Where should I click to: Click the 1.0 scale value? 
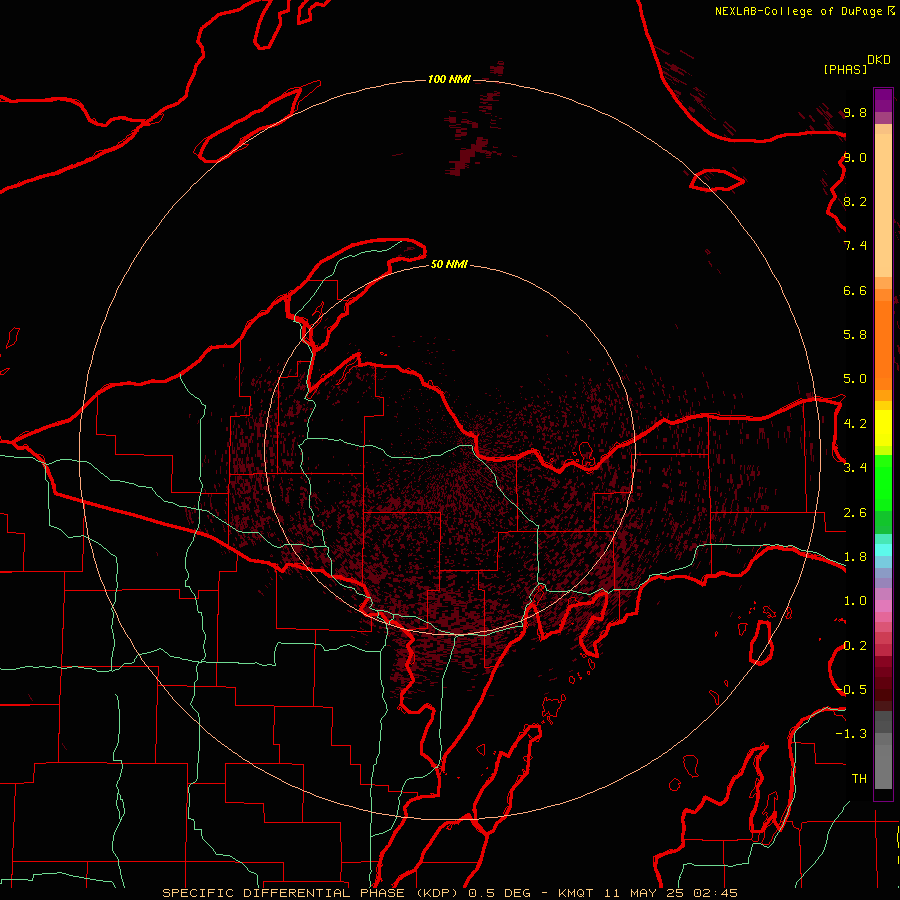[855, 601]
